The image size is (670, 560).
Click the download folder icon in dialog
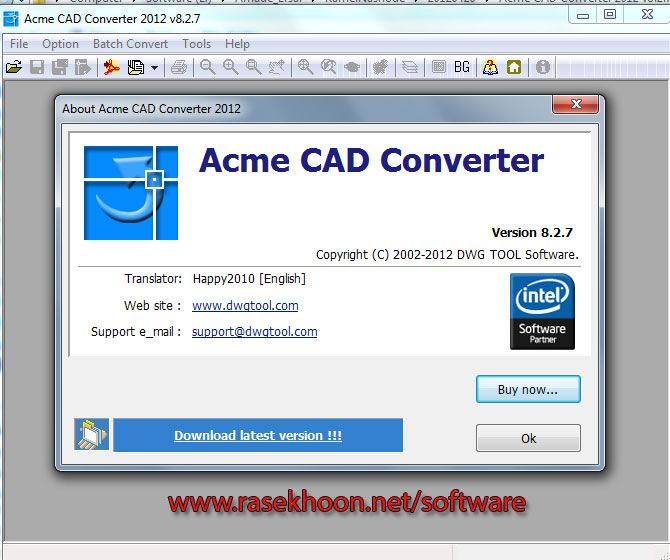[91, 434]
